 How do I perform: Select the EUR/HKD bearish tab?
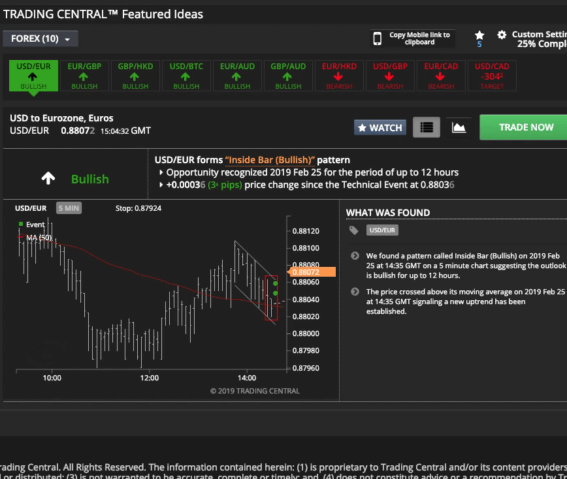(339, 76)
